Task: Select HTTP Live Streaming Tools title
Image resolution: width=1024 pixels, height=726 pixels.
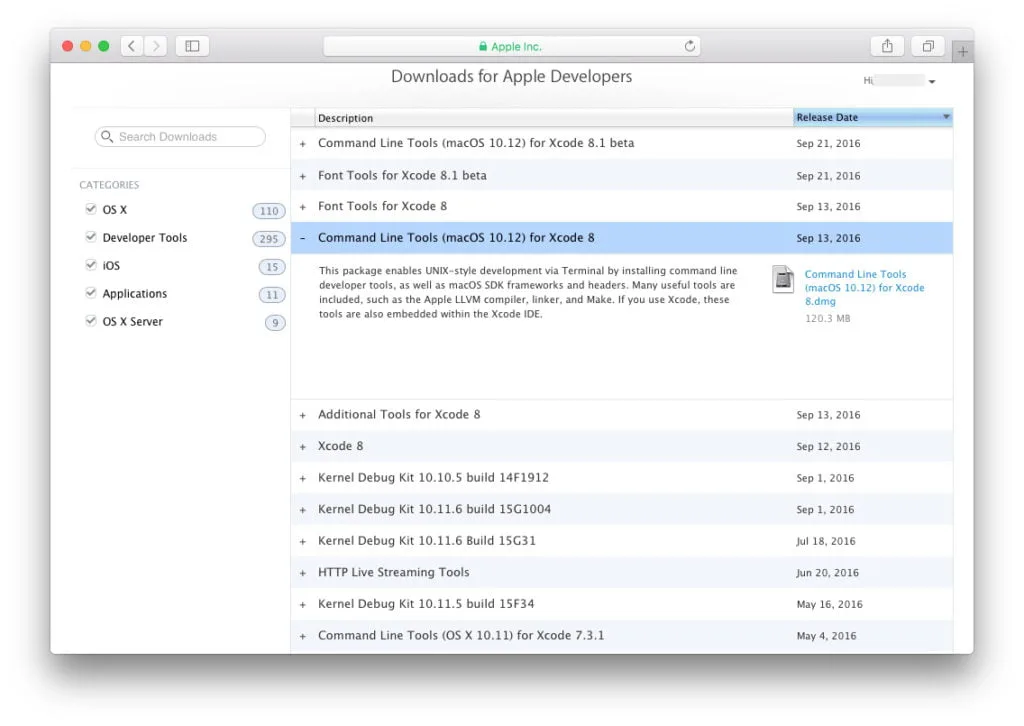Action: 394,572
